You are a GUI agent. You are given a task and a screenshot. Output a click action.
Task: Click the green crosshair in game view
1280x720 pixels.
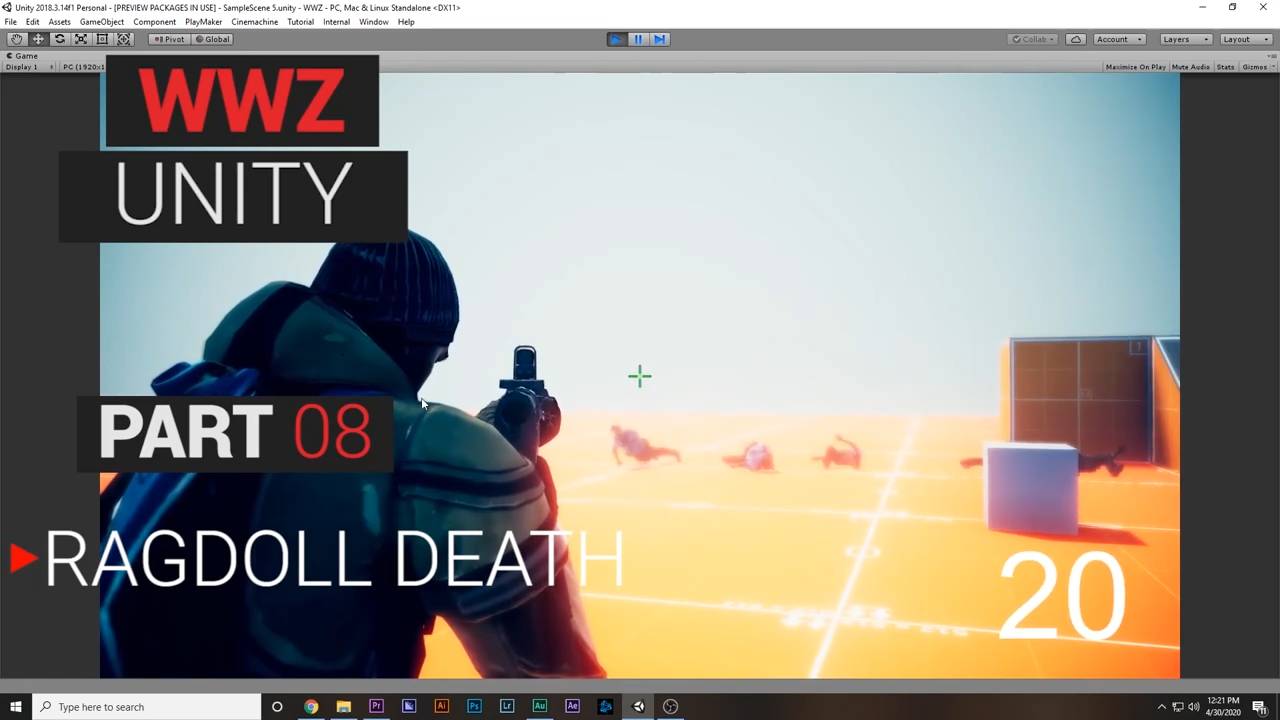click(x=640, y=377)
